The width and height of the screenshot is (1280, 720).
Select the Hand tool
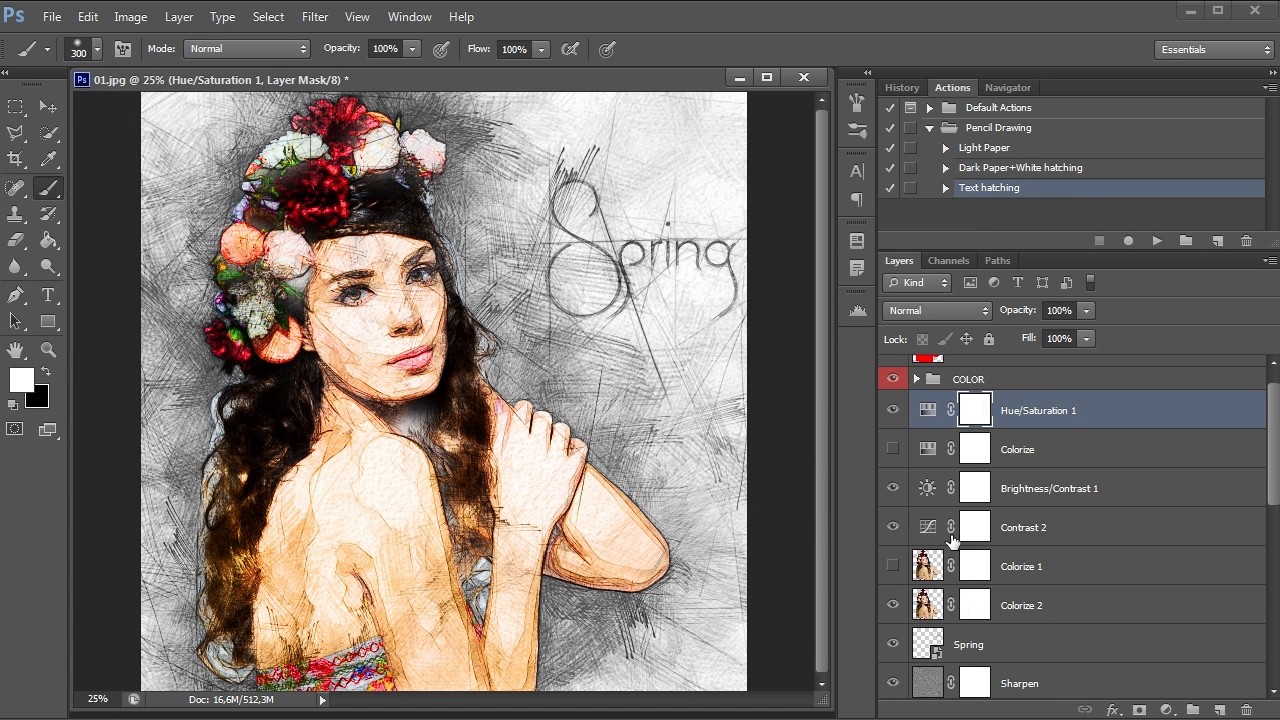point(16,350)
